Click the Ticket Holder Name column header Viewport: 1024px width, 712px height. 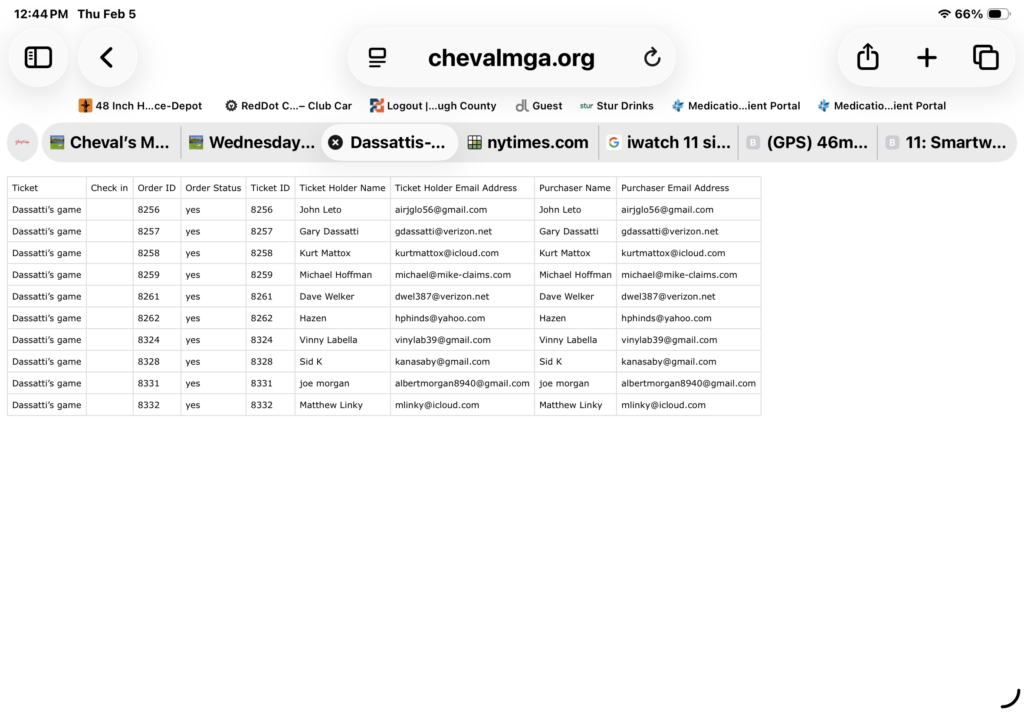[x=342, y=188]
